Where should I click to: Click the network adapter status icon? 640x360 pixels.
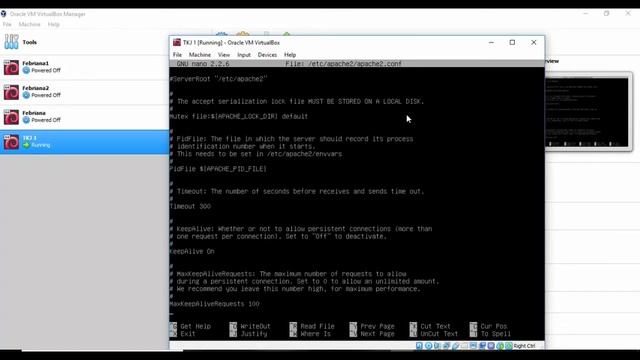446,346
